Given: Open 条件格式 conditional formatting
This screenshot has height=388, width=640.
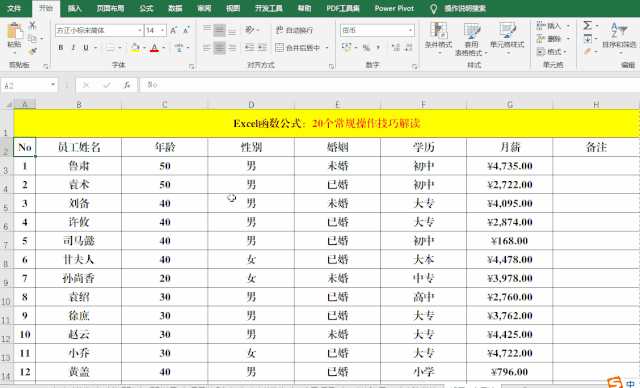Looking at the screenshot, I should pyautogui.click(x=438, y=38).
